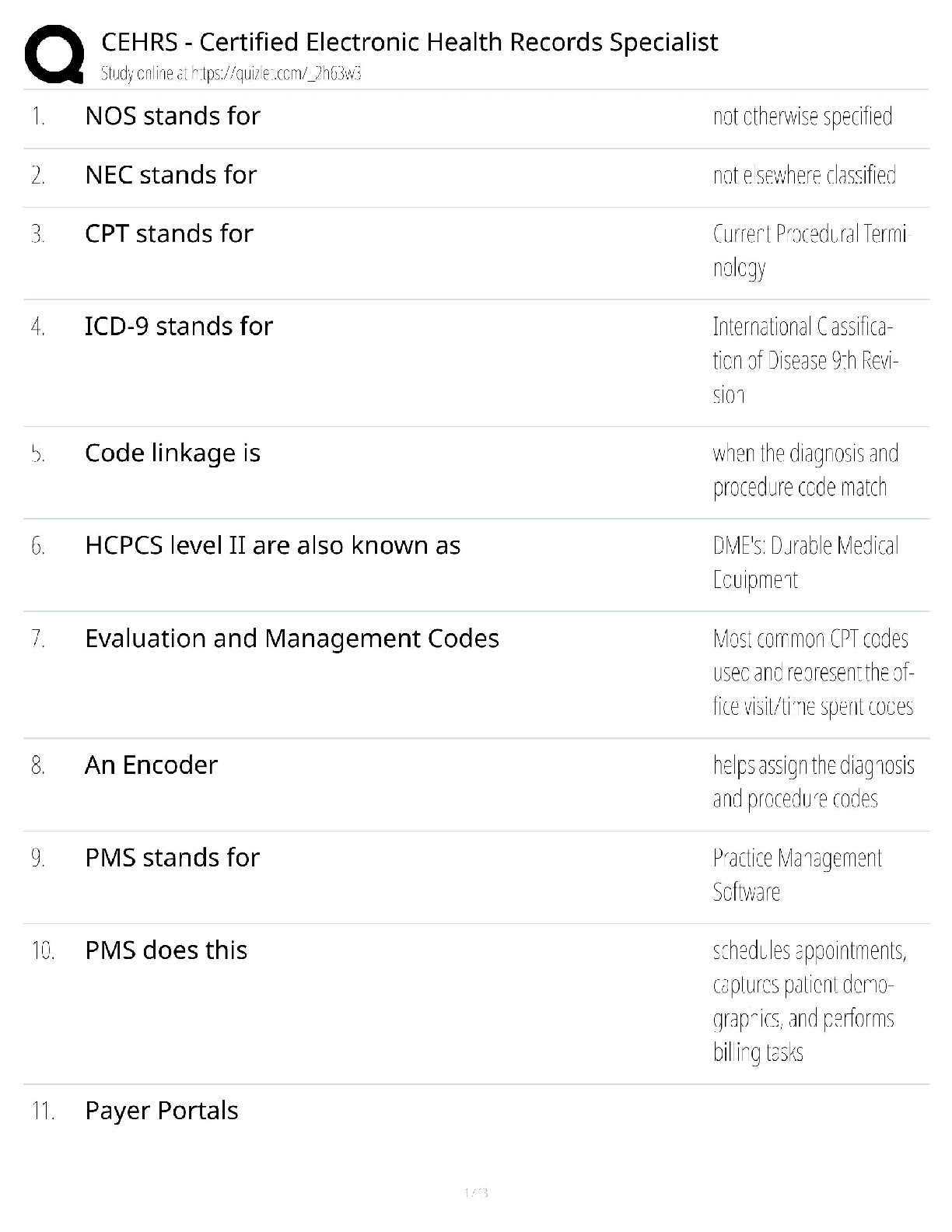Select the 'Payer Portals' term
This screenshot has height=1232, width=952.
161,1111
